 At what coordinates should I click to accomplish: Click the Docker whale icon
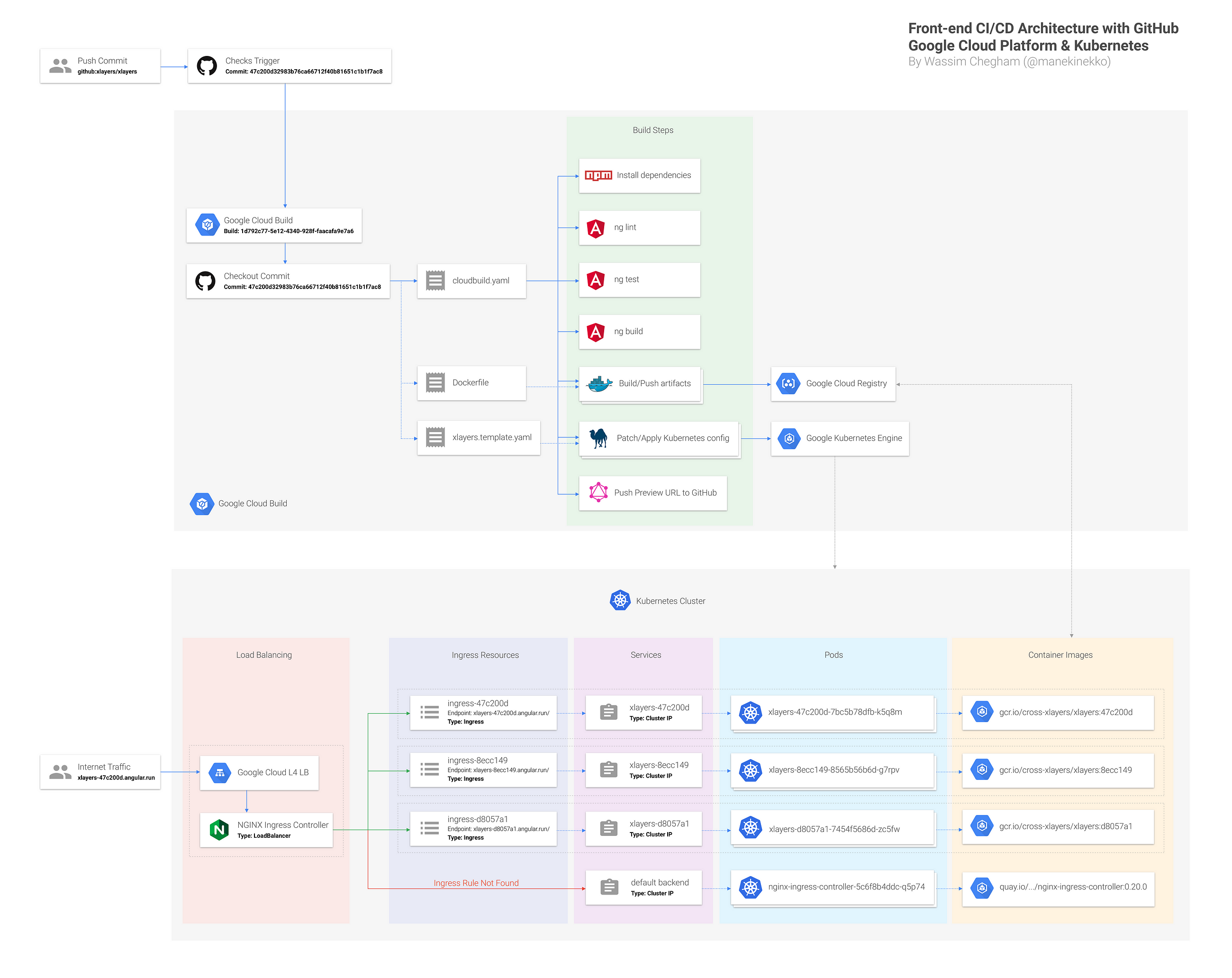point(599,384)
